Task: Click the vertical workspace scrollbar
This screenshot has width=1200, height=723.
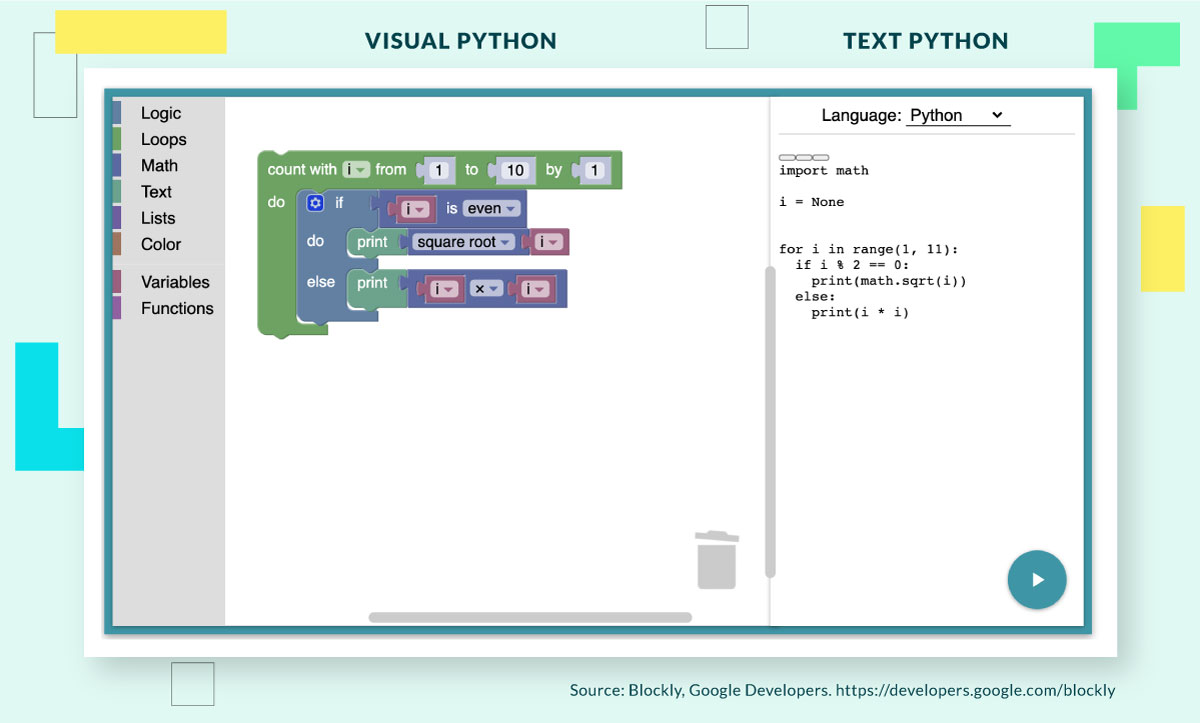Action: 770,422
